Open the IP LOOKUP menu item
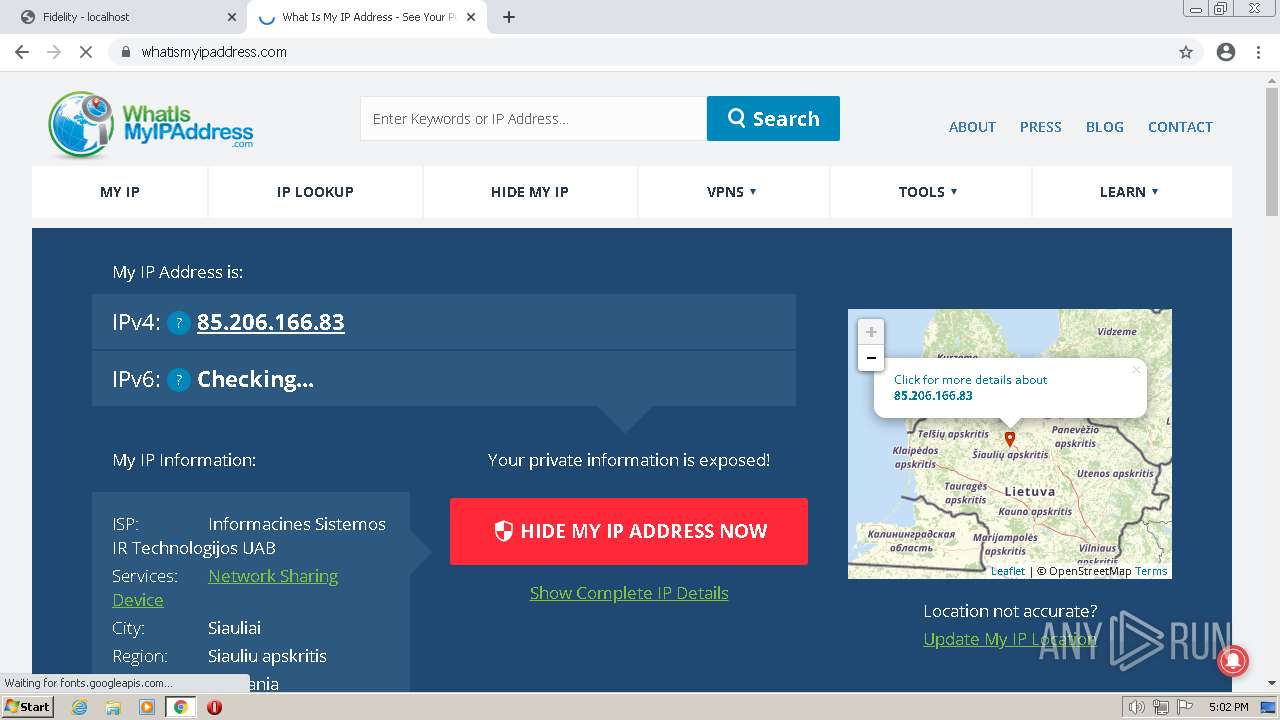The image size is (1280, 720). coord(315,192)
